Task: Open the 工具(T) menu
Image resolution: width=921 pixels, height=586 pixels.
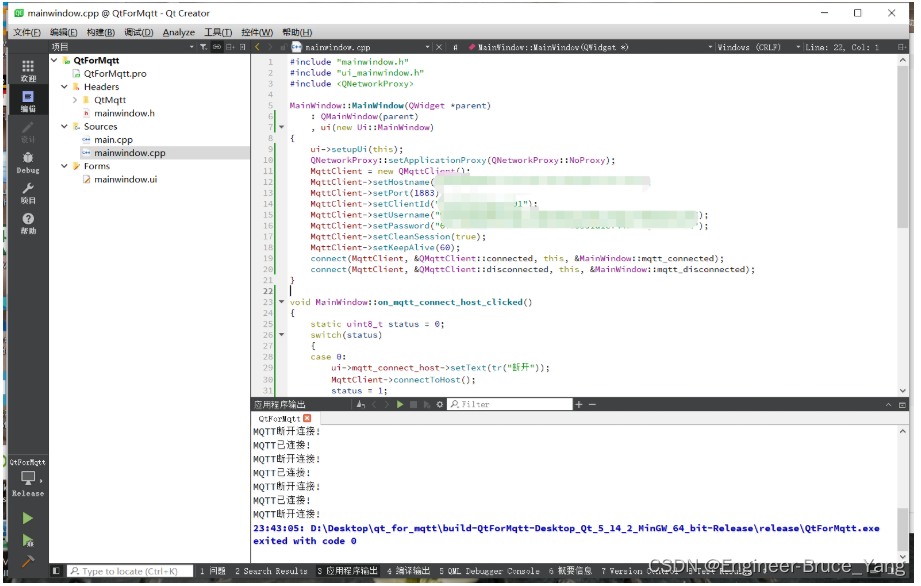Action: (x=218, y=32)
